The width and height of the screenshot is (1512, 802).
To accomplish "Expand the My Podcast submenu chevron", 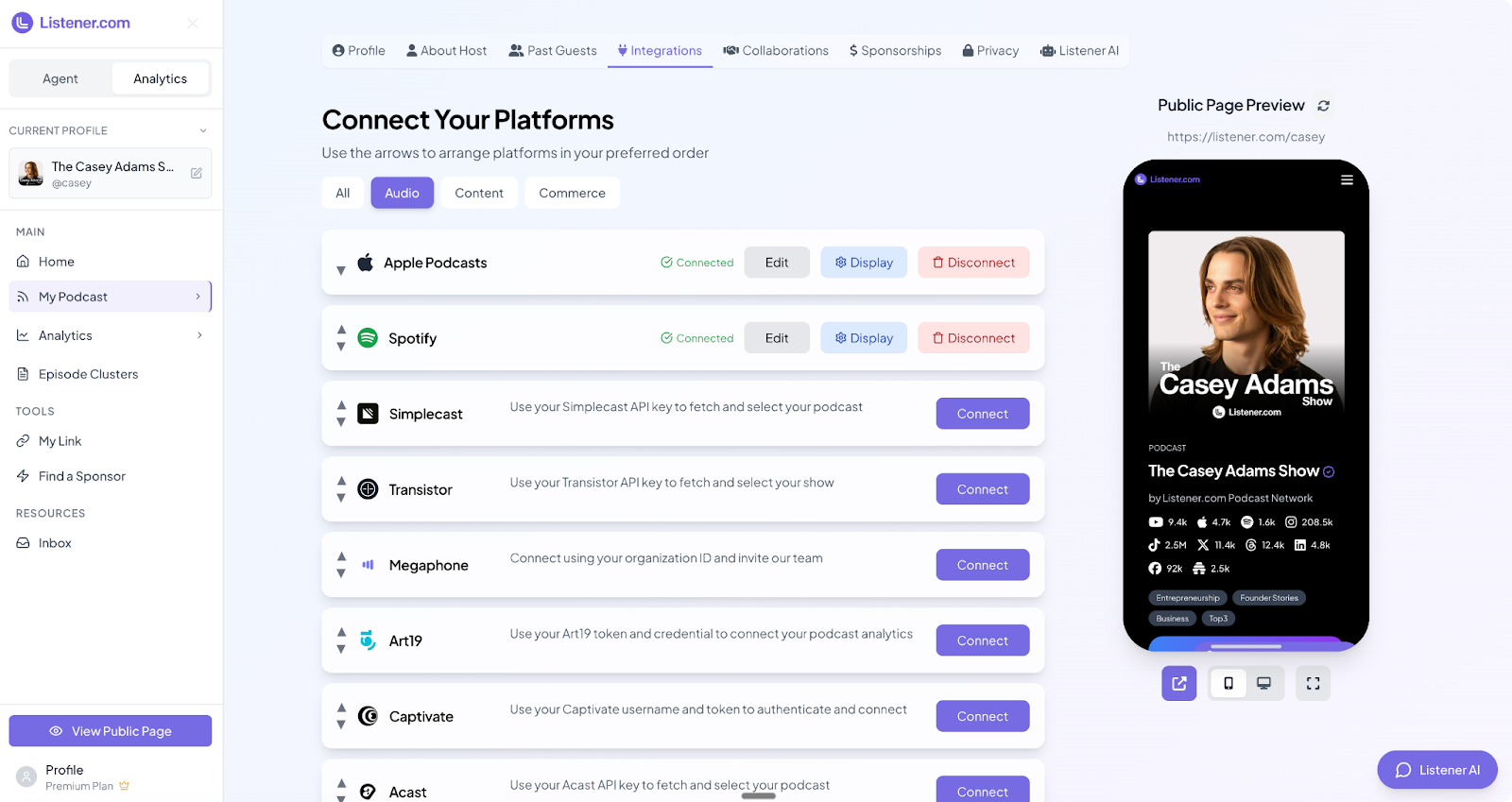I will point(198,297).
